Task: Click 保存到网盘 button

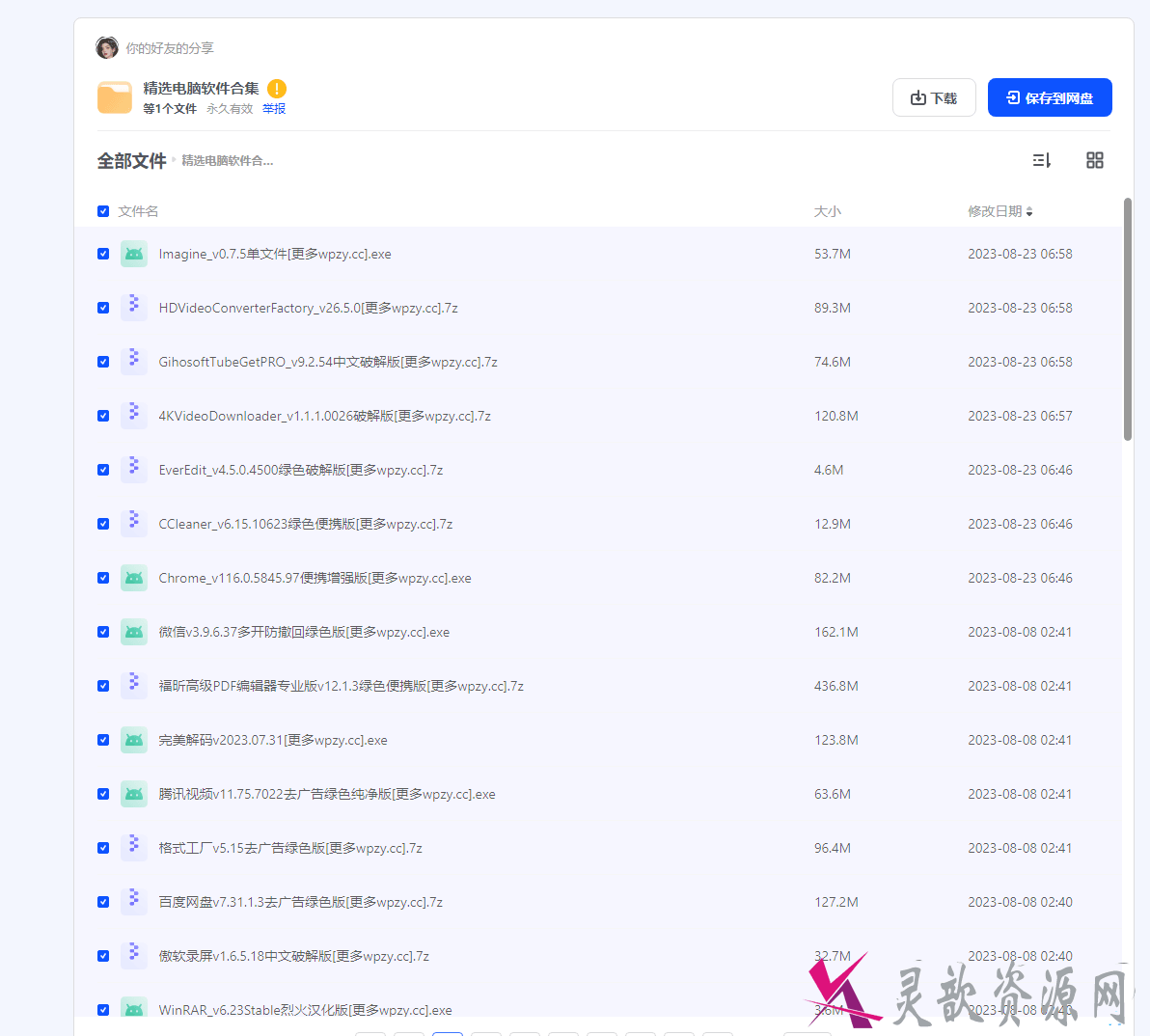Action: pyautogui.click(x=1050, y=97)
